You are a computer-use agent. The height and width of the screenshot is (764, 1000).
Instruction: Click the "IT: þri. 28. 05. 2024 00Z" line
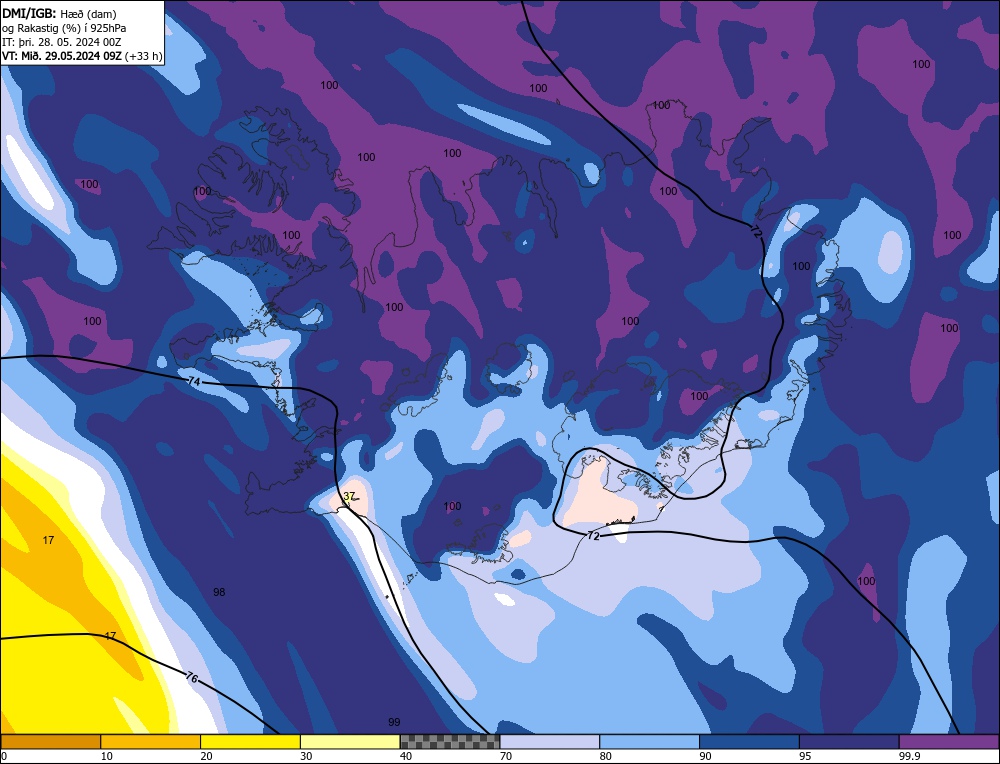(61, 42)
